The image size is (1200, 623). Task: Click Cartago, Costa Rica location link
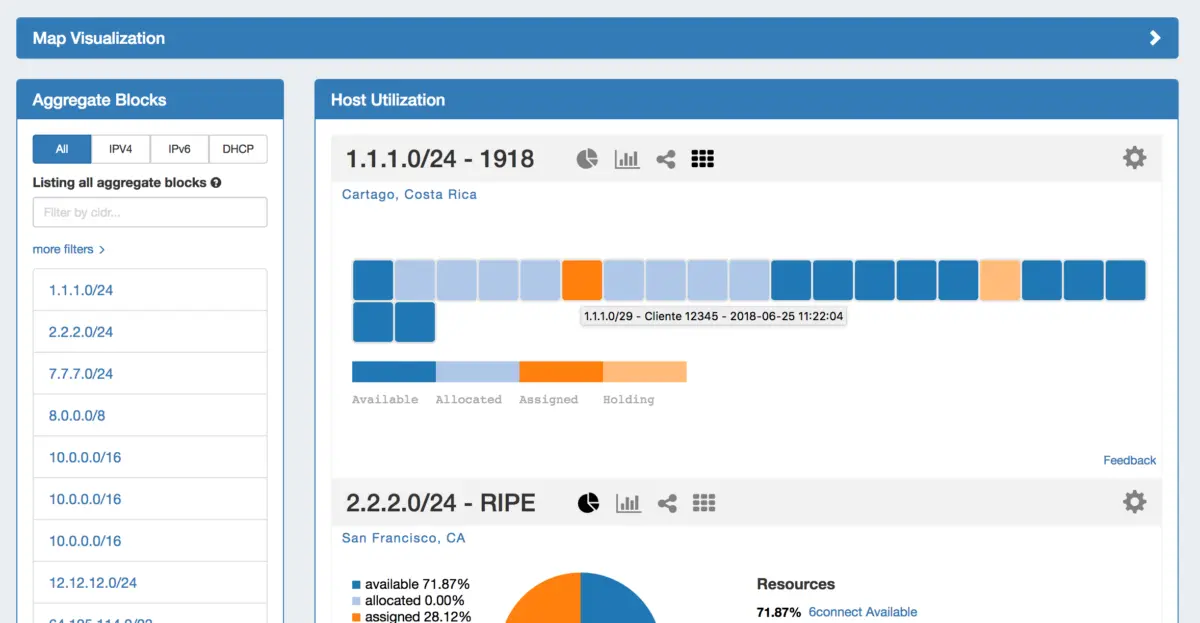pyautogui.click(x=409, y=194)
